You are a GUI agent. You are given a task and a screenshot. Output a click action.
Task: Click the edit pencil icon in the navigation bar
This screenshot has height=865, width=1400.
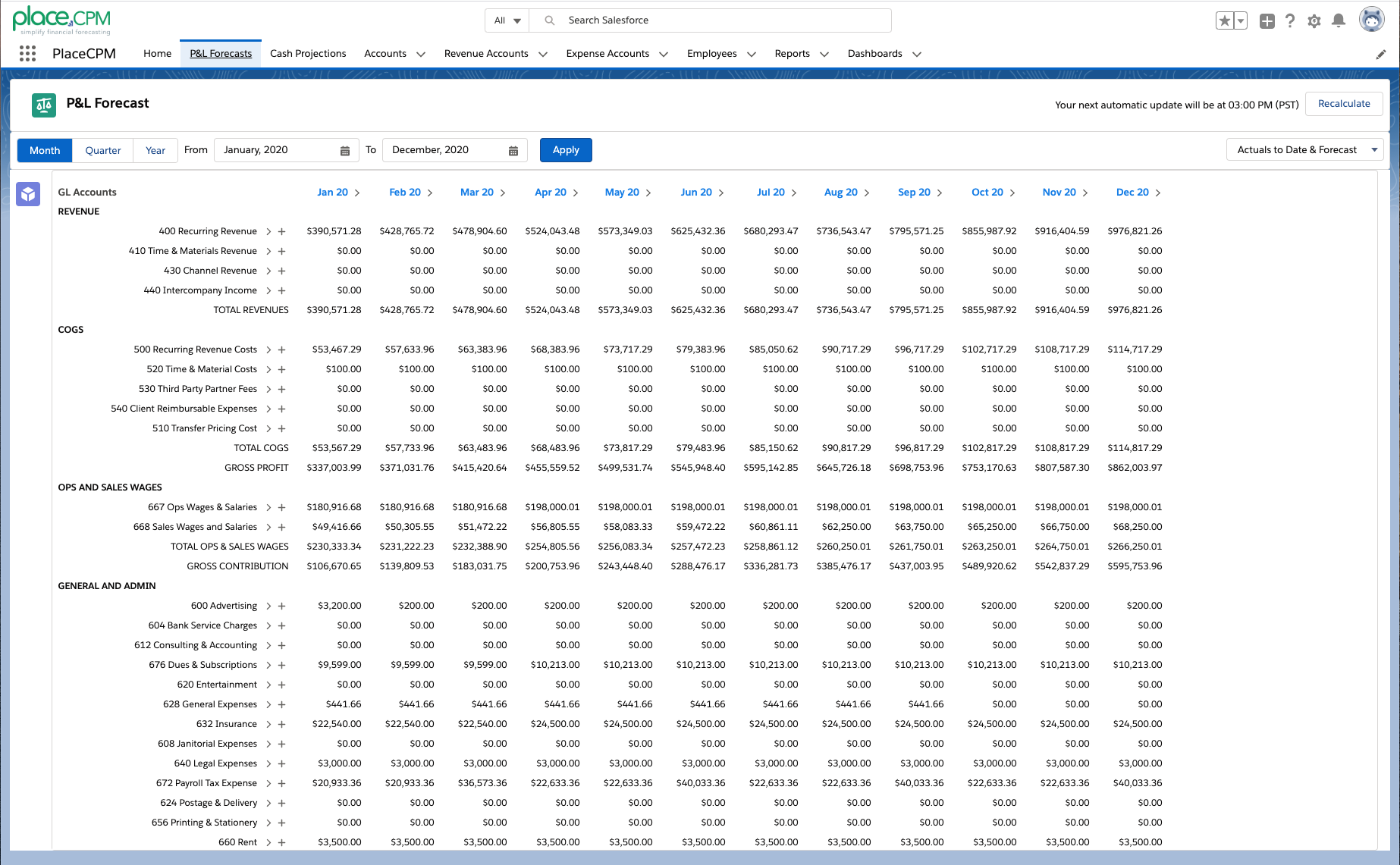tap(1381, 54)
